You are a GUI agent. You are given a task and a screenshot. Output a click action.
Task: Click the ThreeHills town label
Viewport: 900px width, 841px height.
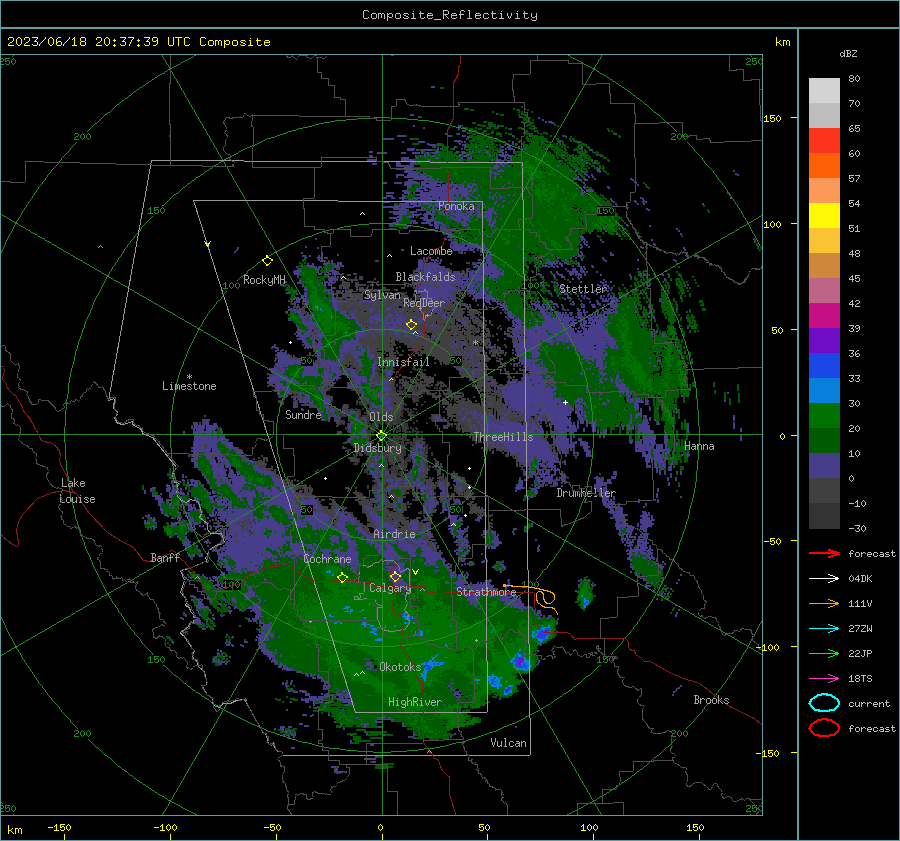tap(503, 437)
